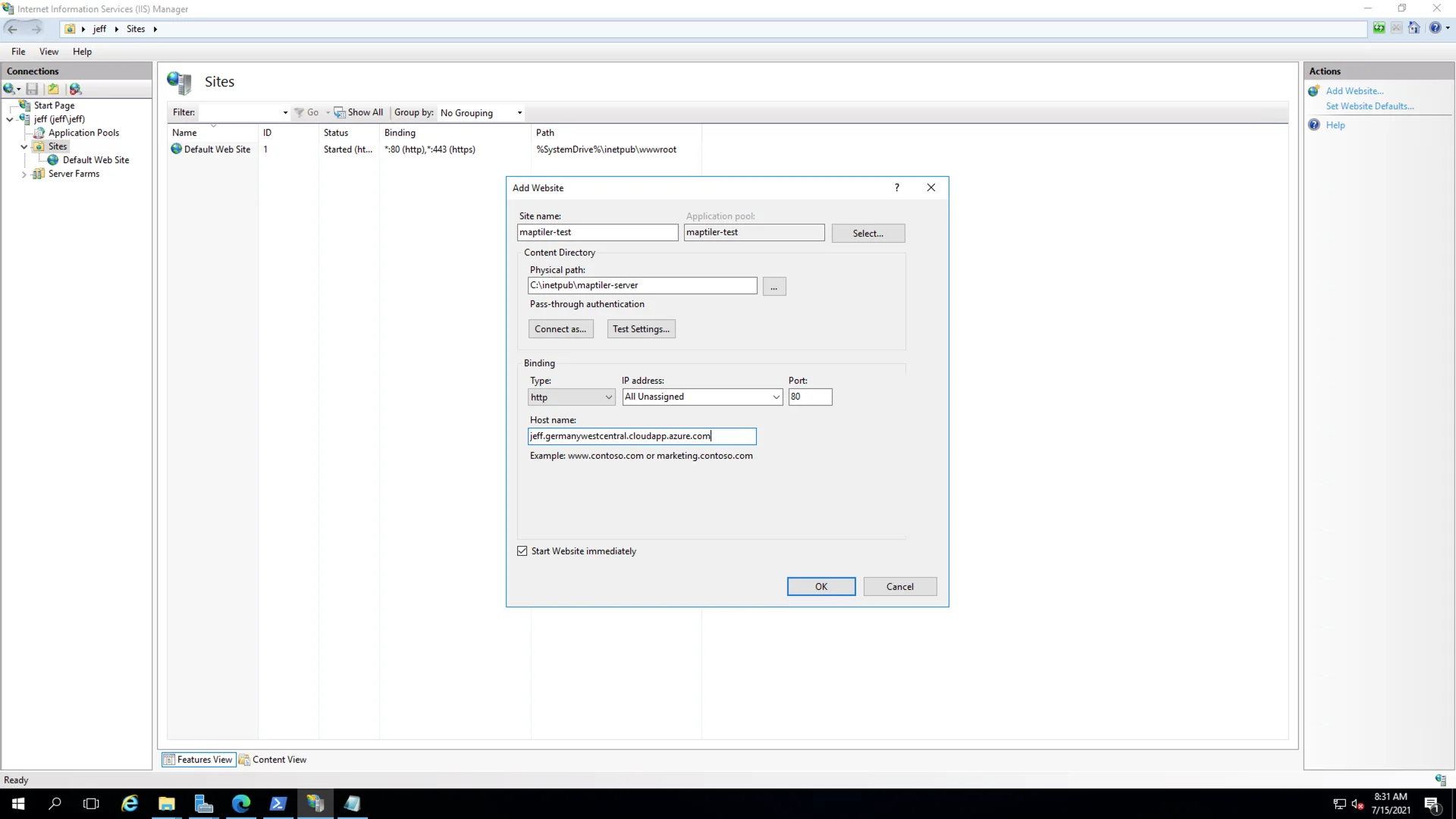Select Application Pools in Connections tree
Viewport: 1456px width, 819px height.
[x=83, y=133]
